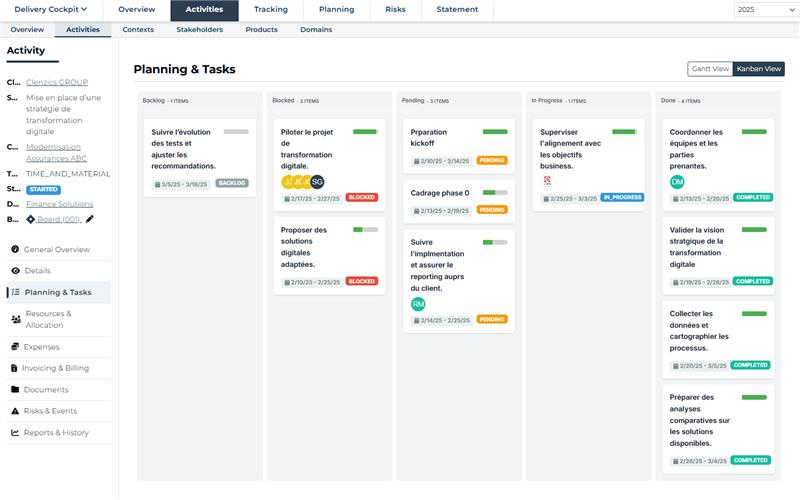Click the Resources & Allocation people icon
Screen dimensions: 800x500
pos(16,319)
